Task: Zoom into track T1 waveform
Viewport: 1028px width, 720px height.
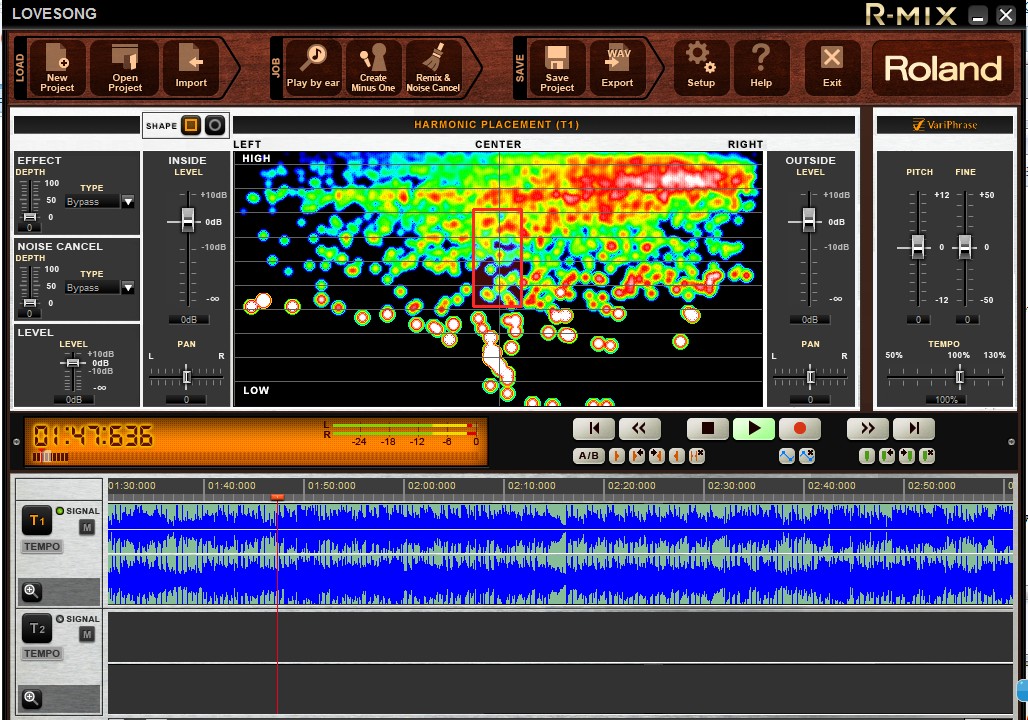Action: click(x=31, y=591)
